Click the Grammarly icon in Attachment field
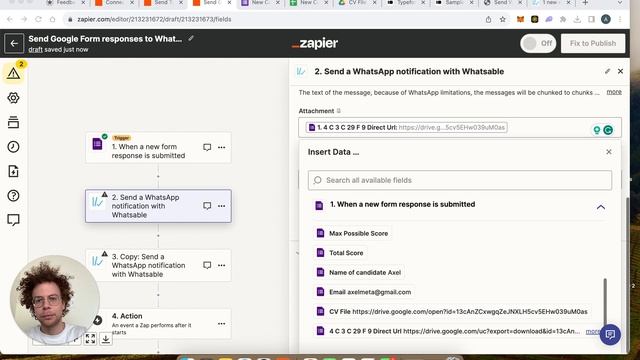Screen dimensions: 640x360 [x=608, y=130]
